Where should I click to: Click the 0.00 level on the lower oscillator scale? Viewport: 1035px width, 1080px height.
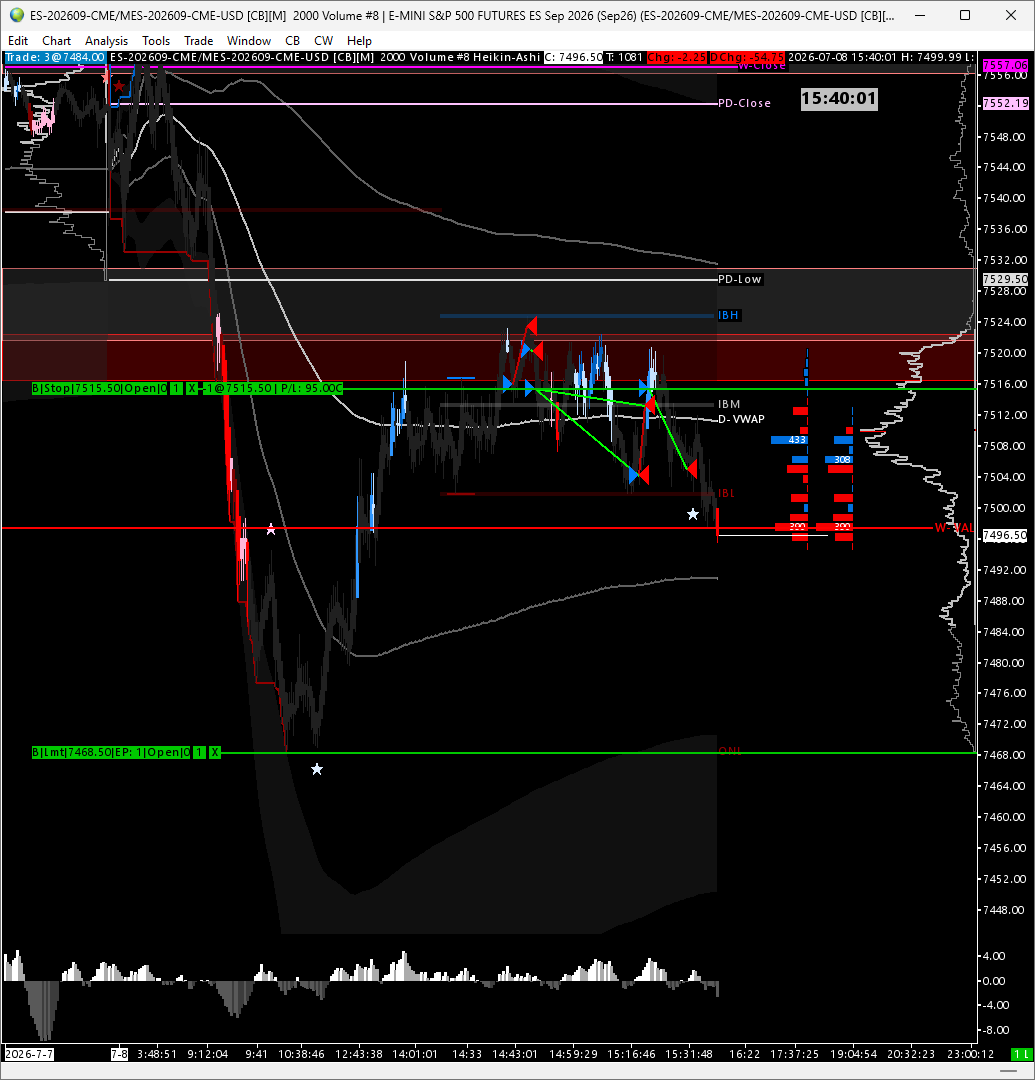point(994,981)
